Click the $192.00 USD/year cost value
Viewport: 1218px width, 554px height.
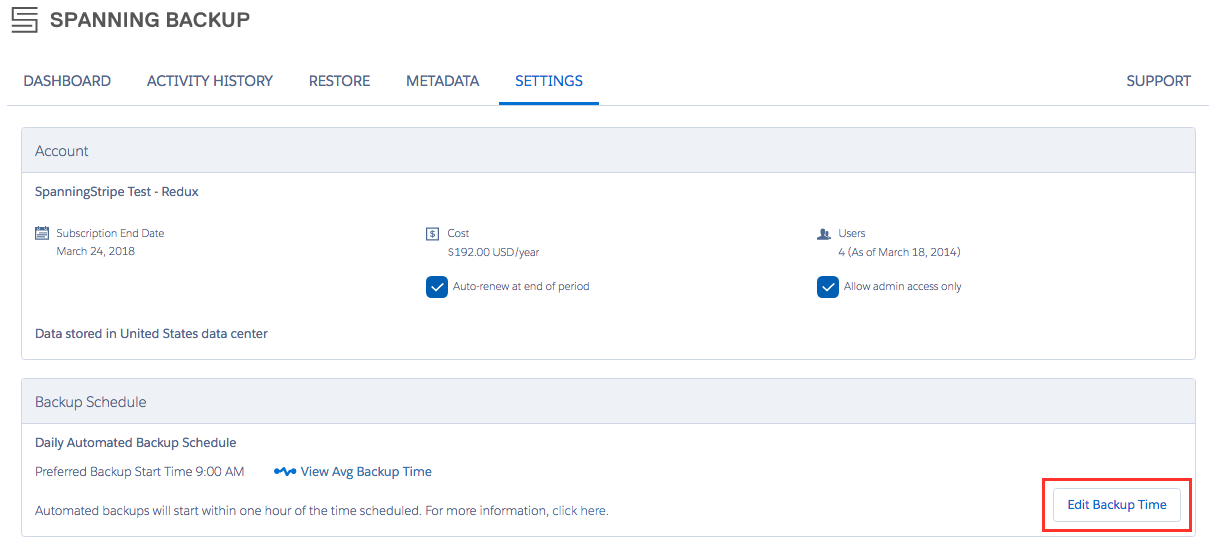pyautogui.click(x=494, y=252)
